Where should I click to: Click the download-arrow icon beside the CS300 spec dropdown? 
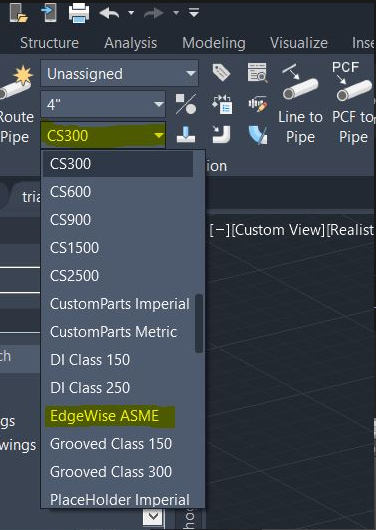point(186,135)
